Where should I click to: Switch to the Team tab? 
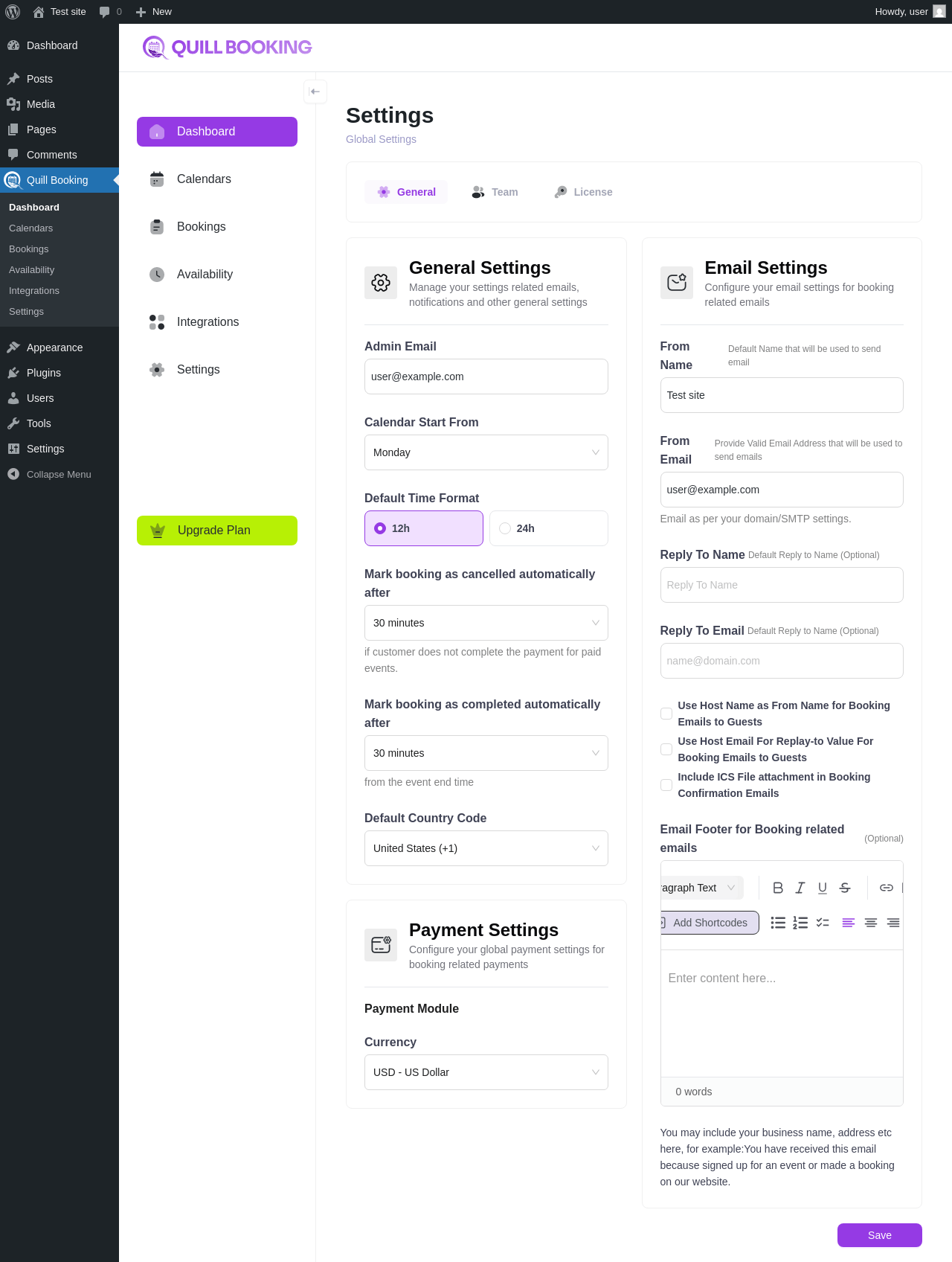[495, 192]
